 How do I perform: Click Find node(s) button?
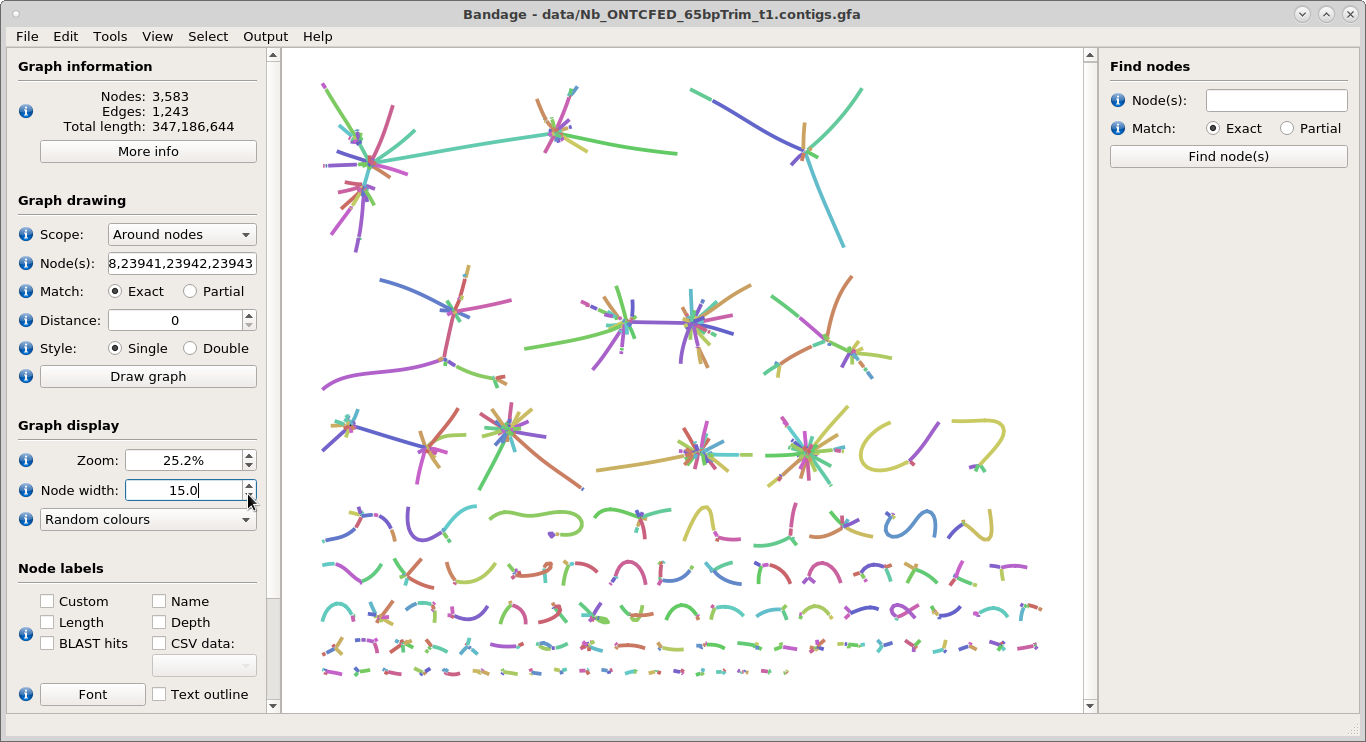point(1229,156)
